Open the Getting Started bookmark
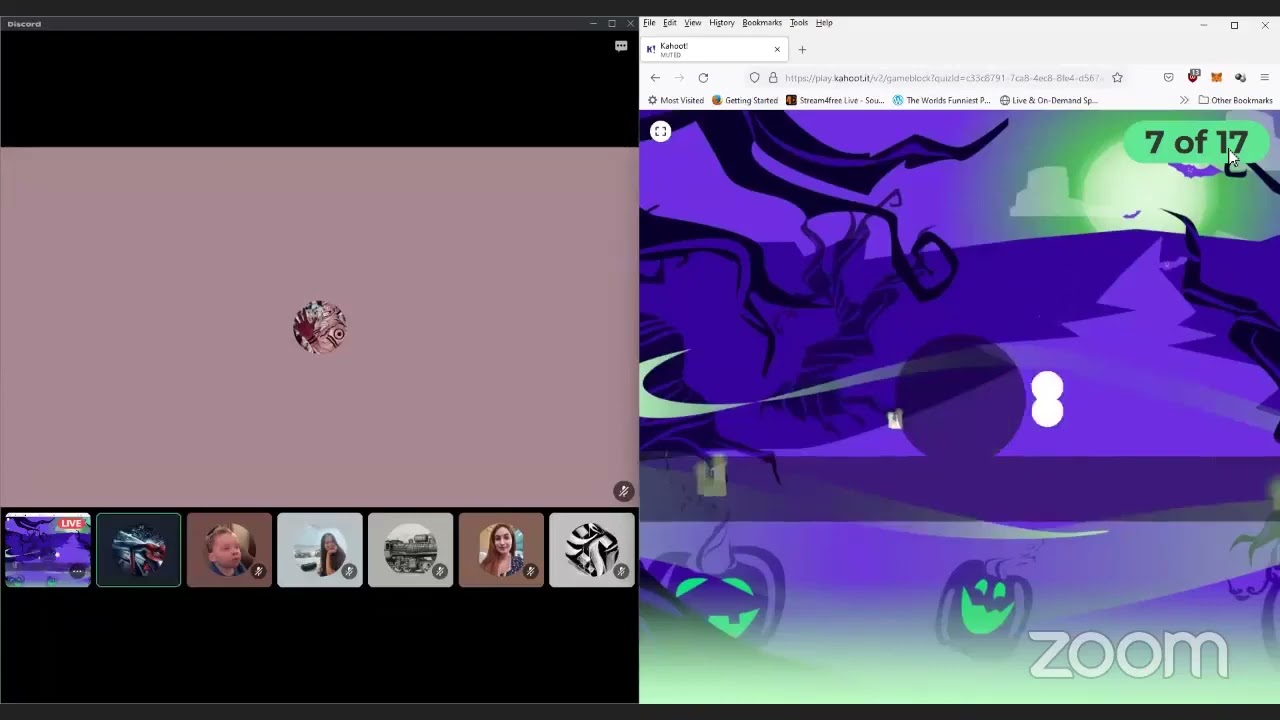This screenshot has height=720, width=1280. point(744,100)
